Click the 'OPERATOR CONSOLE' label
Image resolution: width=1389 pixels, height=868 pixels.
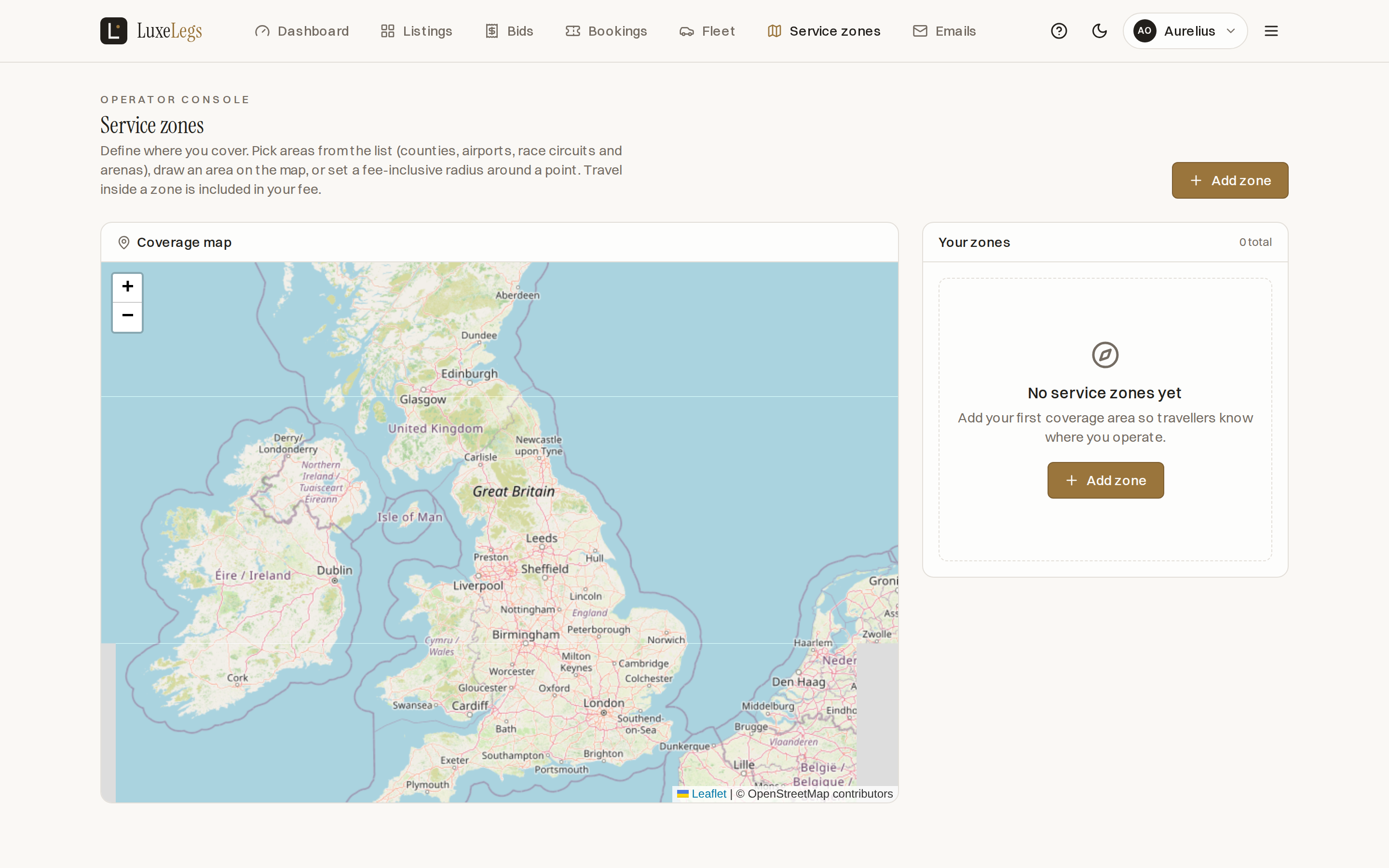(175, 100)
